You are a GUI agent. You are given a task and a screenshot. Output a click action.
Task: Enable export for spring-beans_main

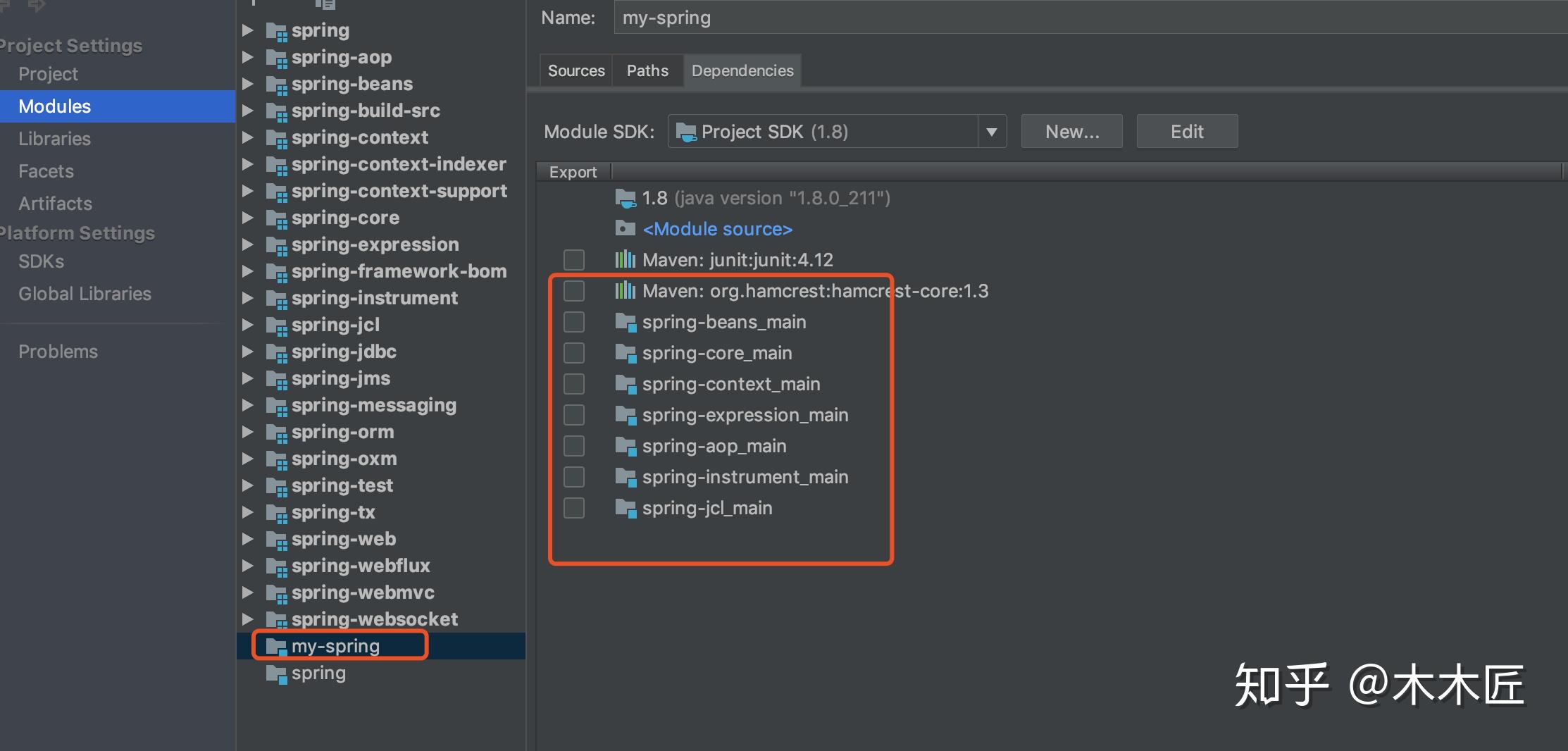coord(574,322)
